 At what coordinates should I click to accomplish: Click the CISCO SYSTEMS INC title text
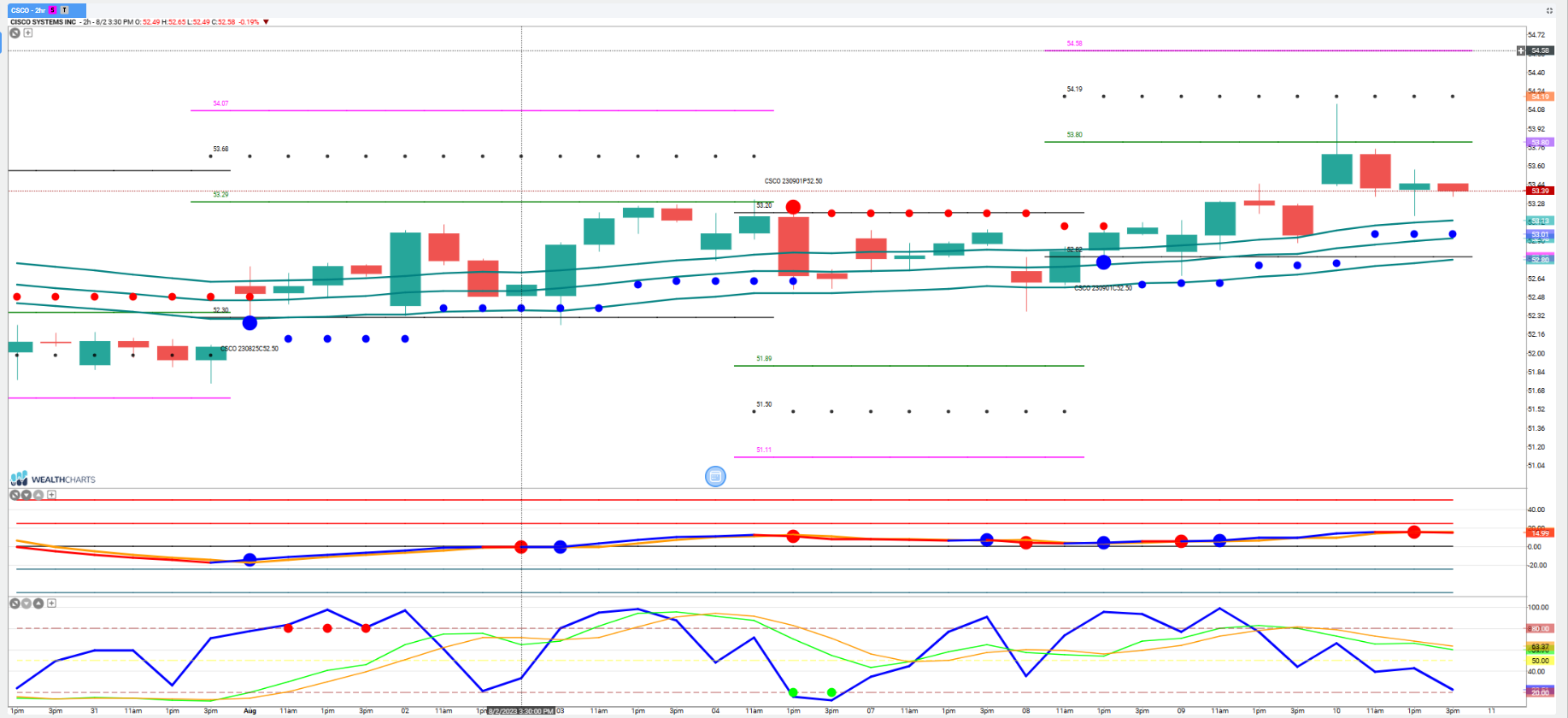coord(44,22)
